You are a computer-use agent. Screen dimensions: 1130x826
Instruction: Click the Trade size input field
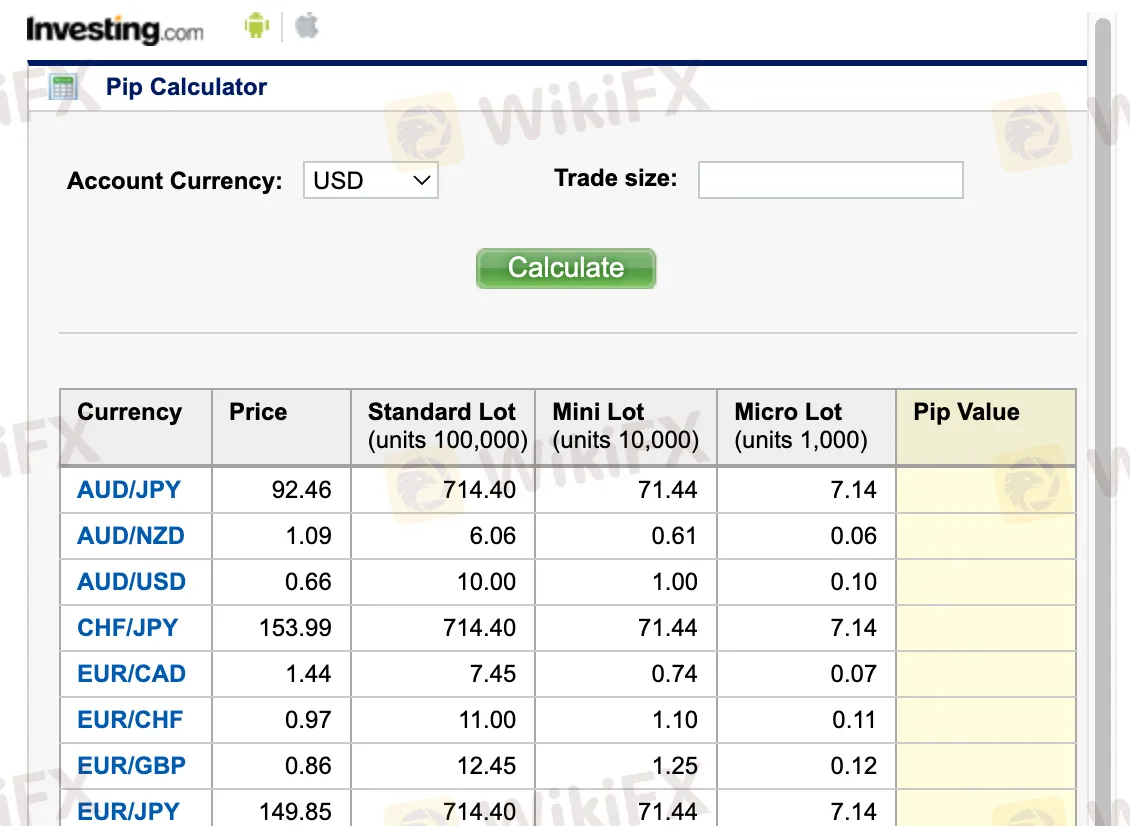(x=830, y=180)
